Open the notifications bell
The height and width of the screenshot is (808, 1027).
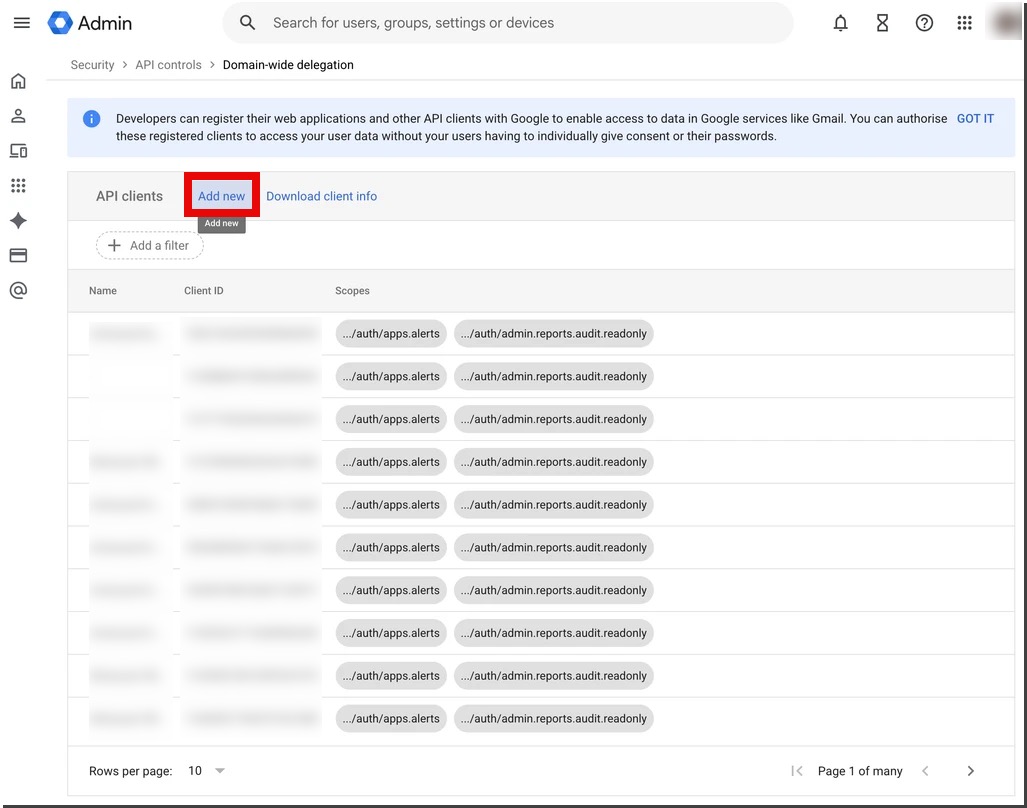840,23
